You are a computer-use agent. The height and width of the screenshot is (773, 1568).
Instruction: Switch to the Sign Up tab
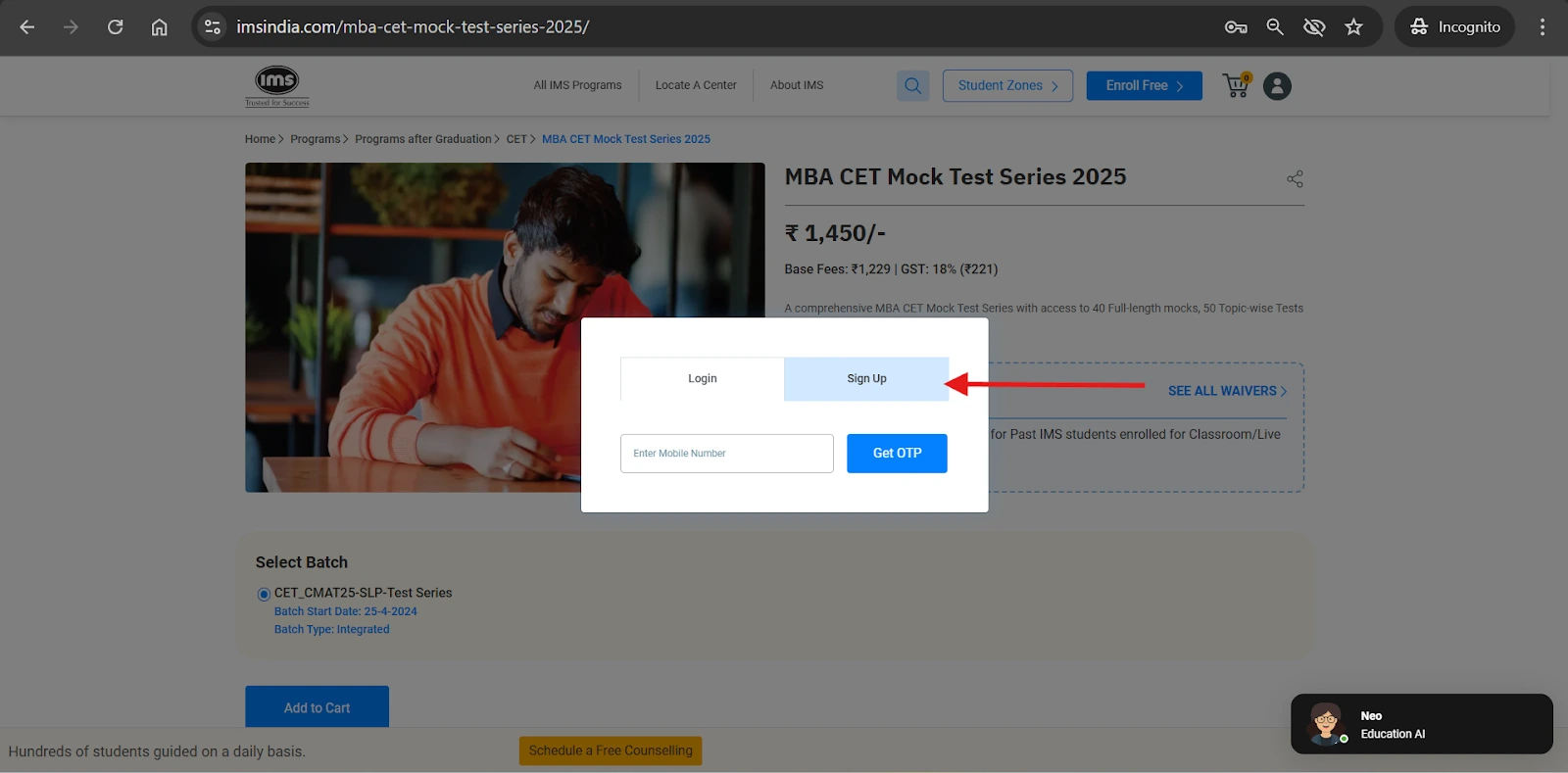click(866, 378)
